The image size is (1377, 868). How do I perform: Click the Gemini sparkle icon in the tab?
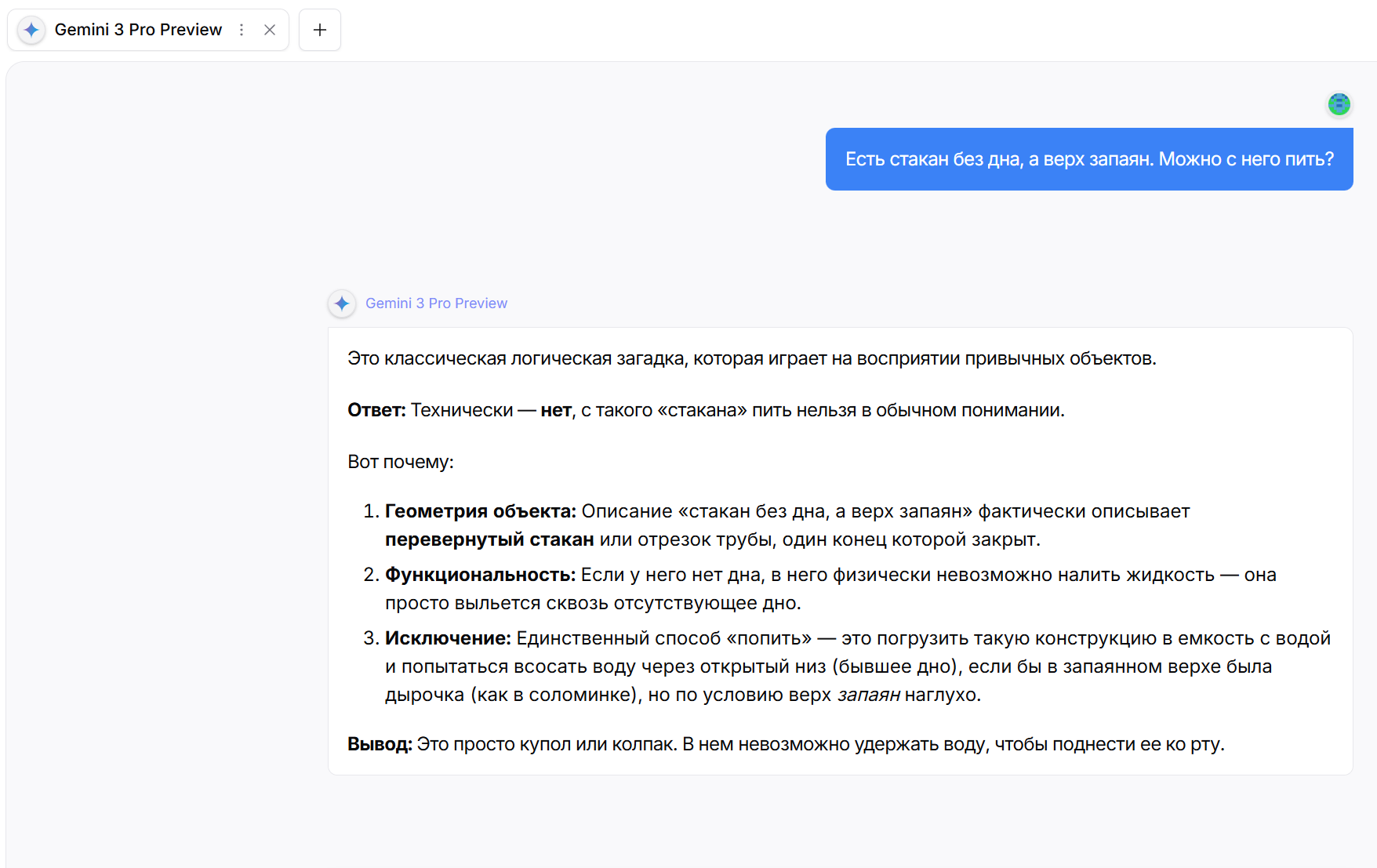(x=31, y=30)
